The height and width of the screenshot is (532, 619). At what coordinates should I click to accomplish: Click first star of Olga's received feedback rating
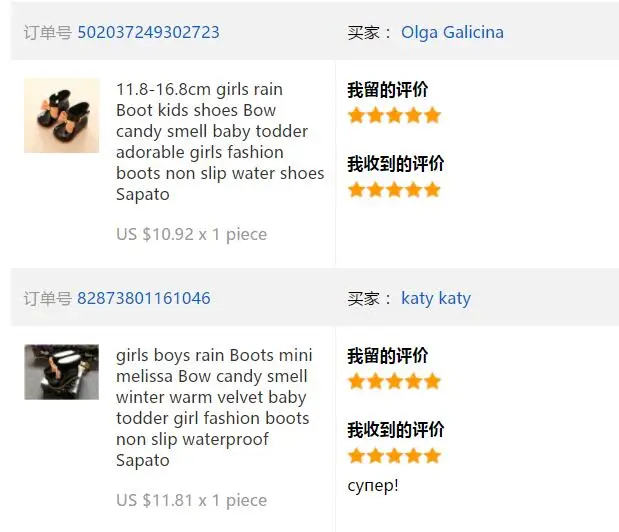click(356, 190)
